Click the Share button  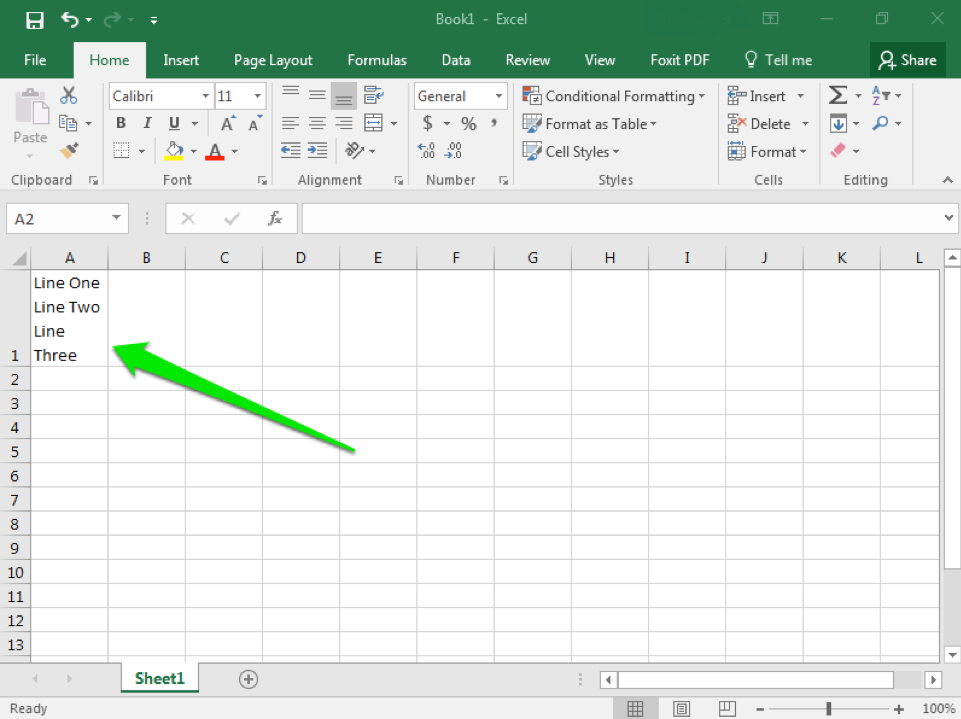point(907,60)
